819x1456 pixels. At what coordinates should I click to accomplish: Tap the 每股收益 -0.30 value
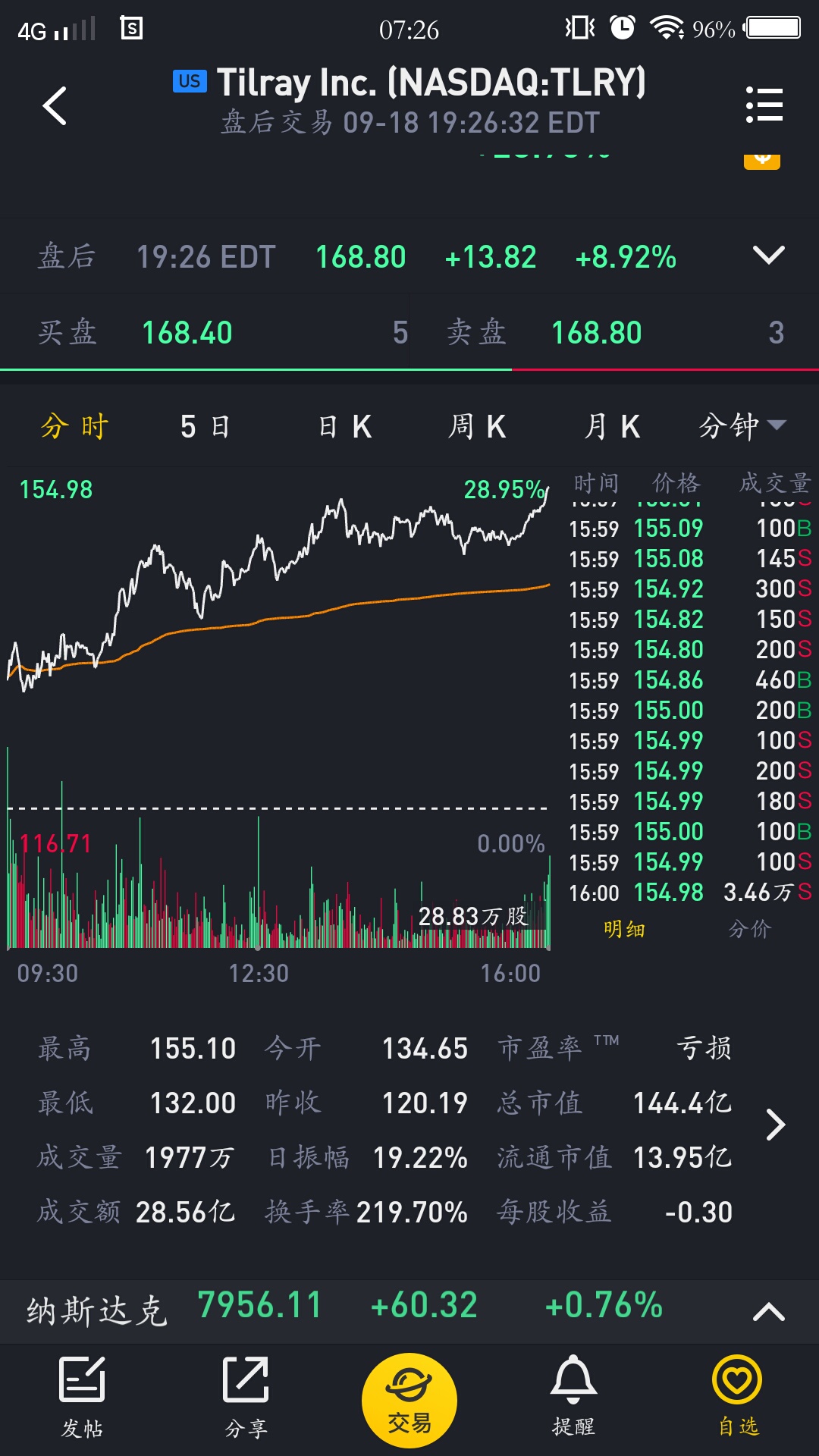point(698,1213)
